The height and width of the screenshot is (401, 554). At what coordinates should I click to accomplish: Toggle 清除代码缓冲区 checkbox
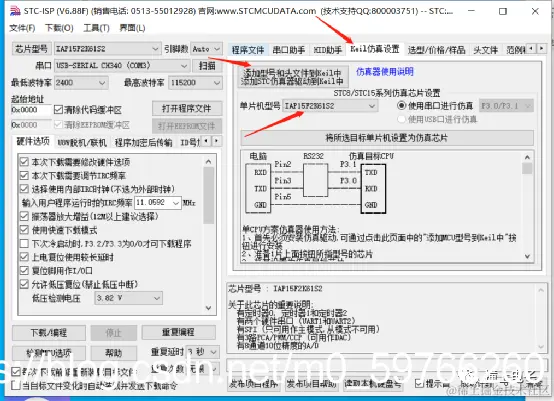58,110
